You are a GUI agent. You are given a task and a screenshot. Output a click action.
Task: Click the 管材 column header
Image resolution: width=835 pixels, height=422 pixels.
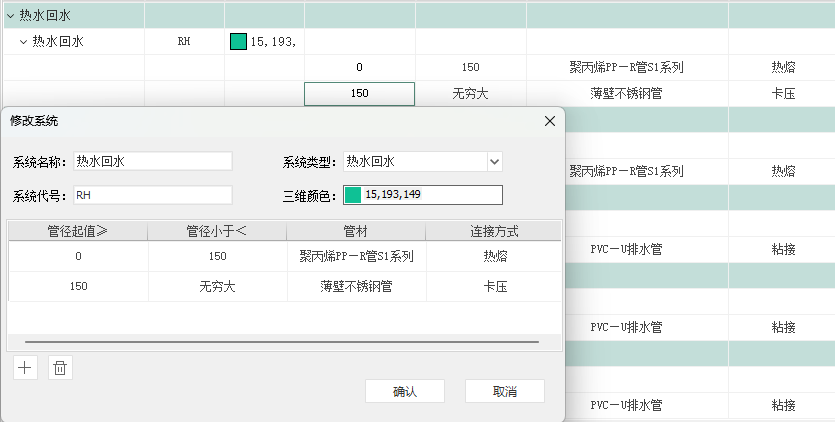coord(356,231)
